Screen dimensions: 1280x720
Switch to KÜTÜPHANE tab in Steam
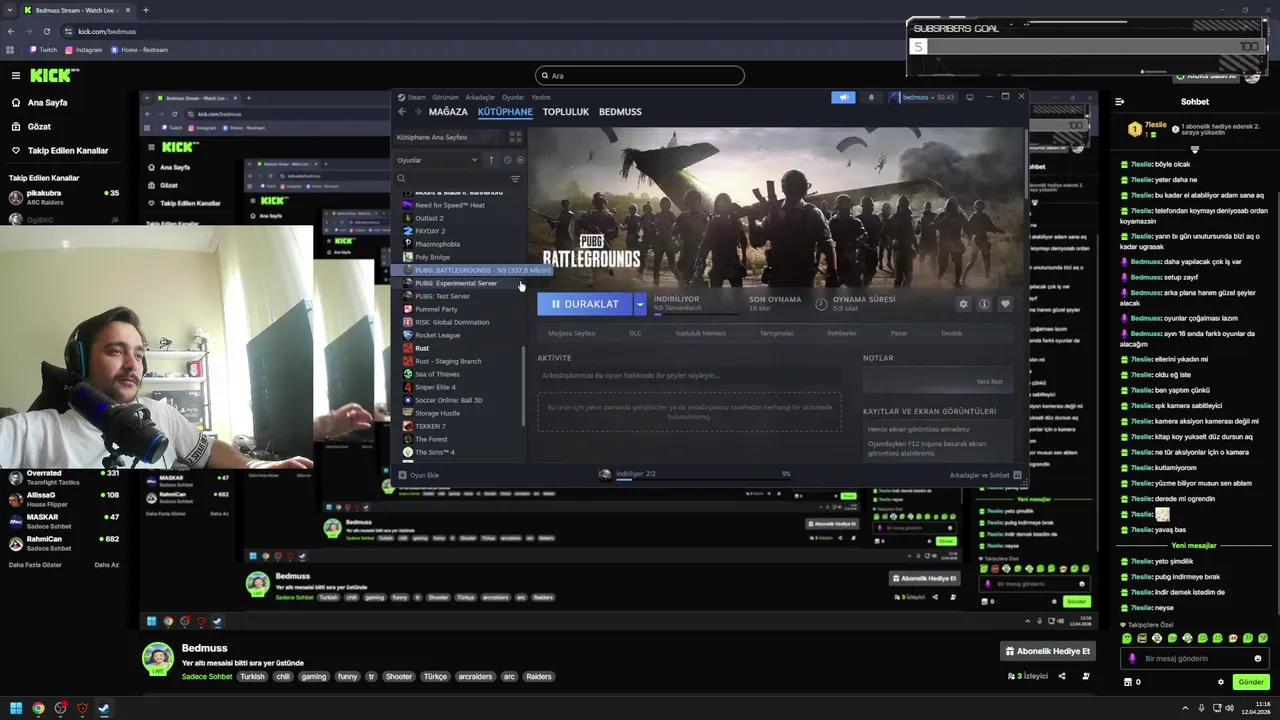point(505,112)
